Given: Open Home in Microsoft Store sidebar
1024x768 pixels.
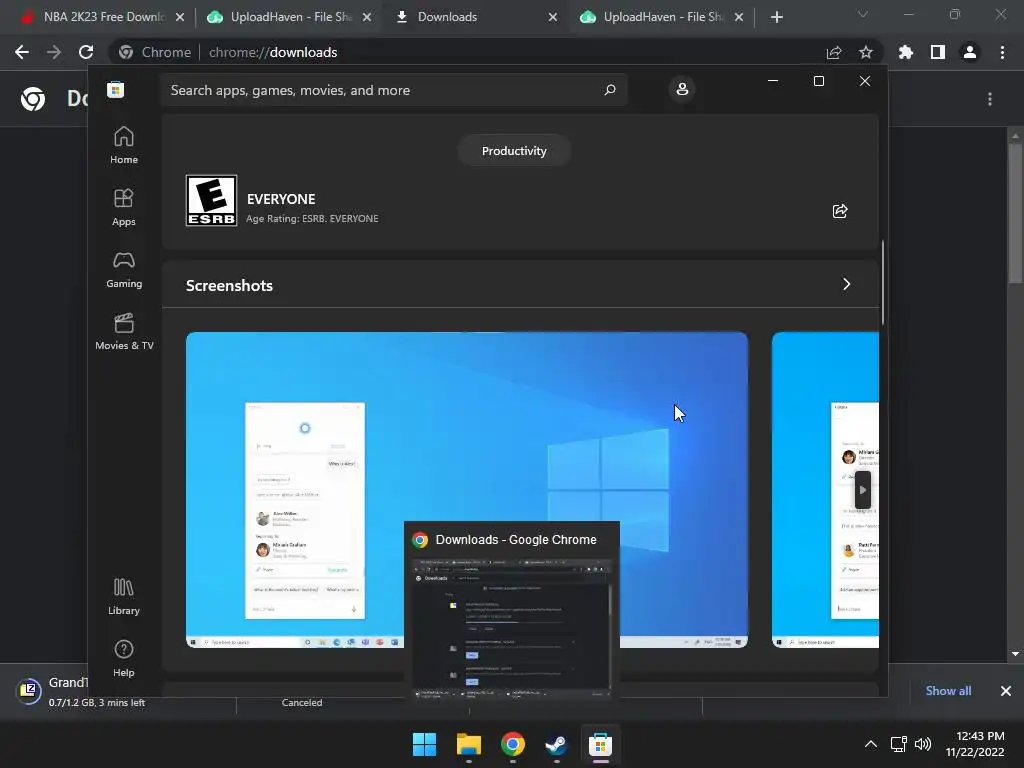Looking at the screenshot, I should pyautogui.click(x=123, y=145).
